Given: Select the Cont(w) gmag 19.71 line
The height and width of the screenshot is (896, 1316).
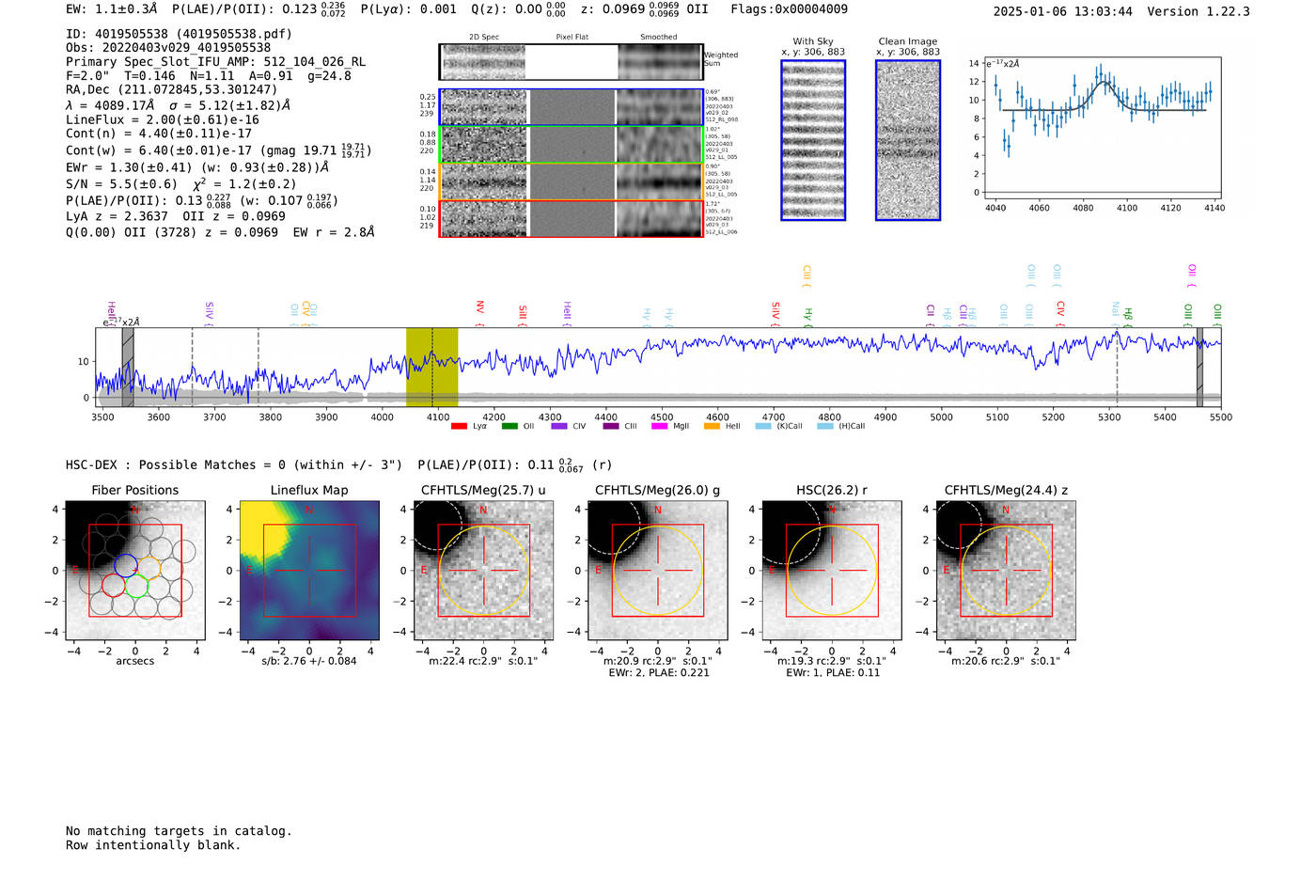Looking at the screenshot, I should tap(219, 149).
